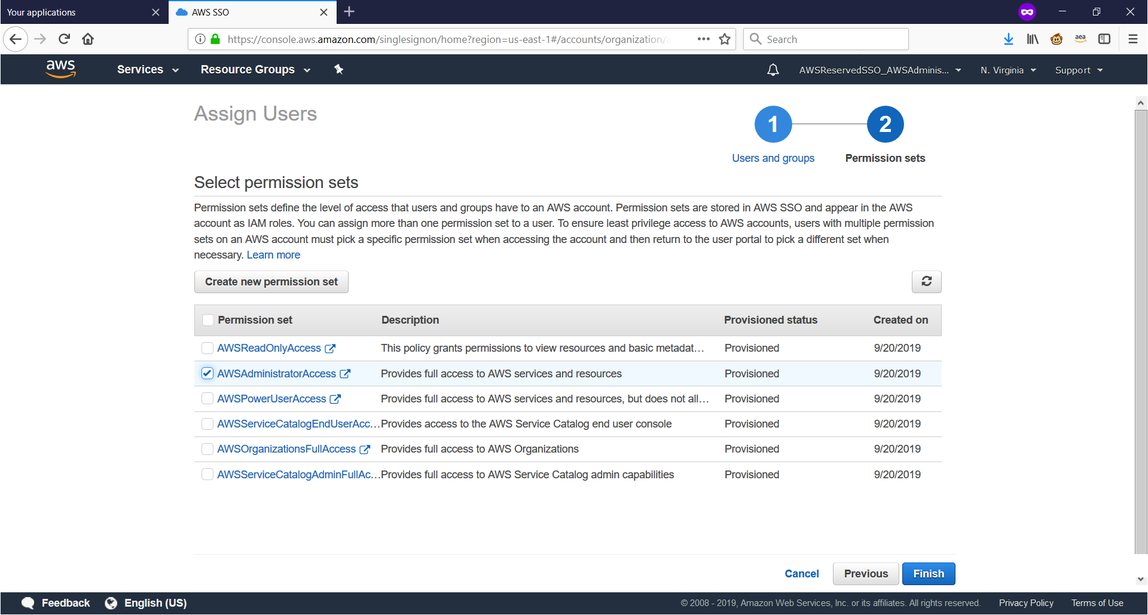This screenshot has width=1148, height=615.
Task: Click the Feedback speech bubble icon
Action: point(28,603)
